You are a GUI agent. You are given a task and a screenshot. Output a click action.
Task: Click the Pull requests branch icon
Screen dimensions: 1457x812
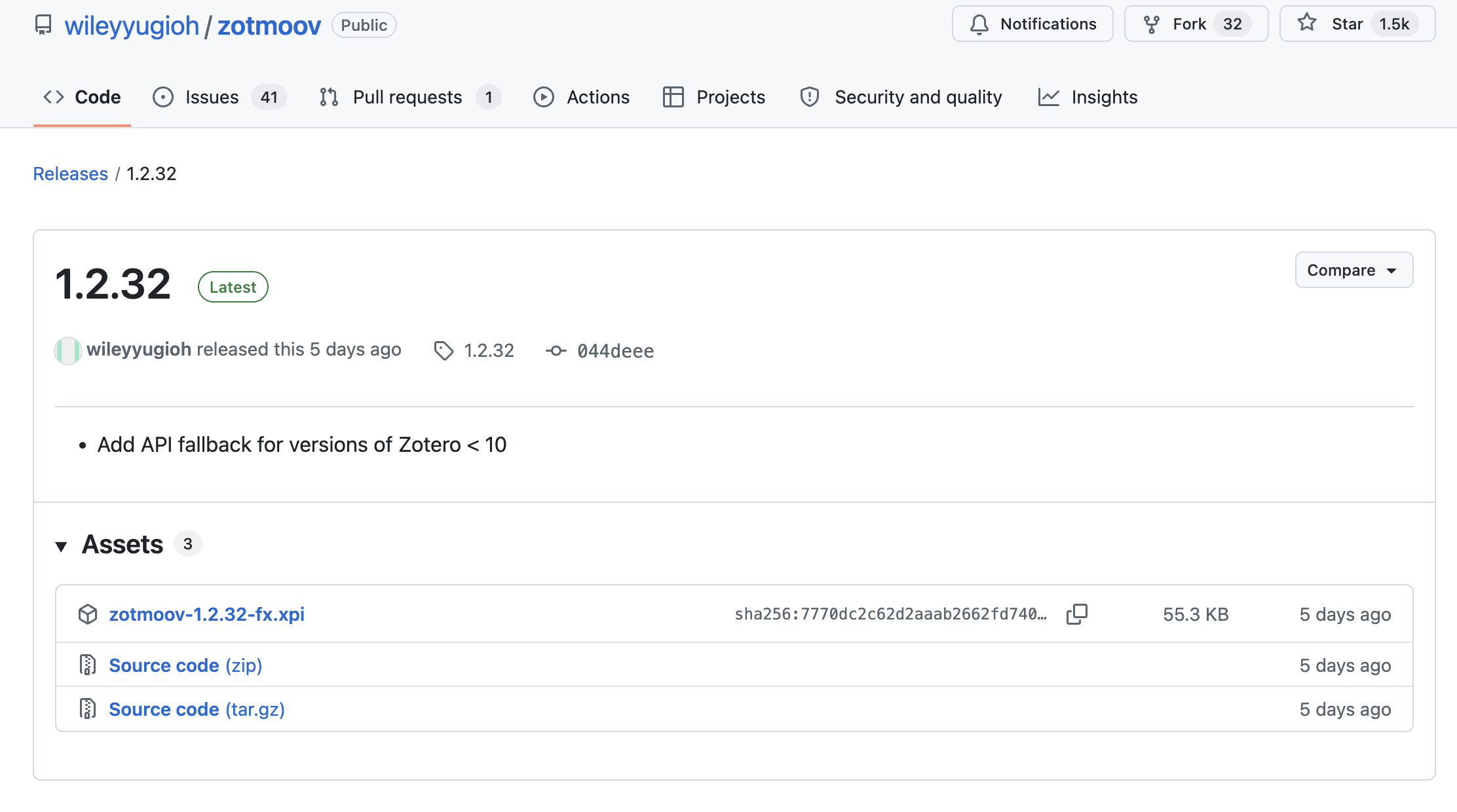click(x=329, y=97)
